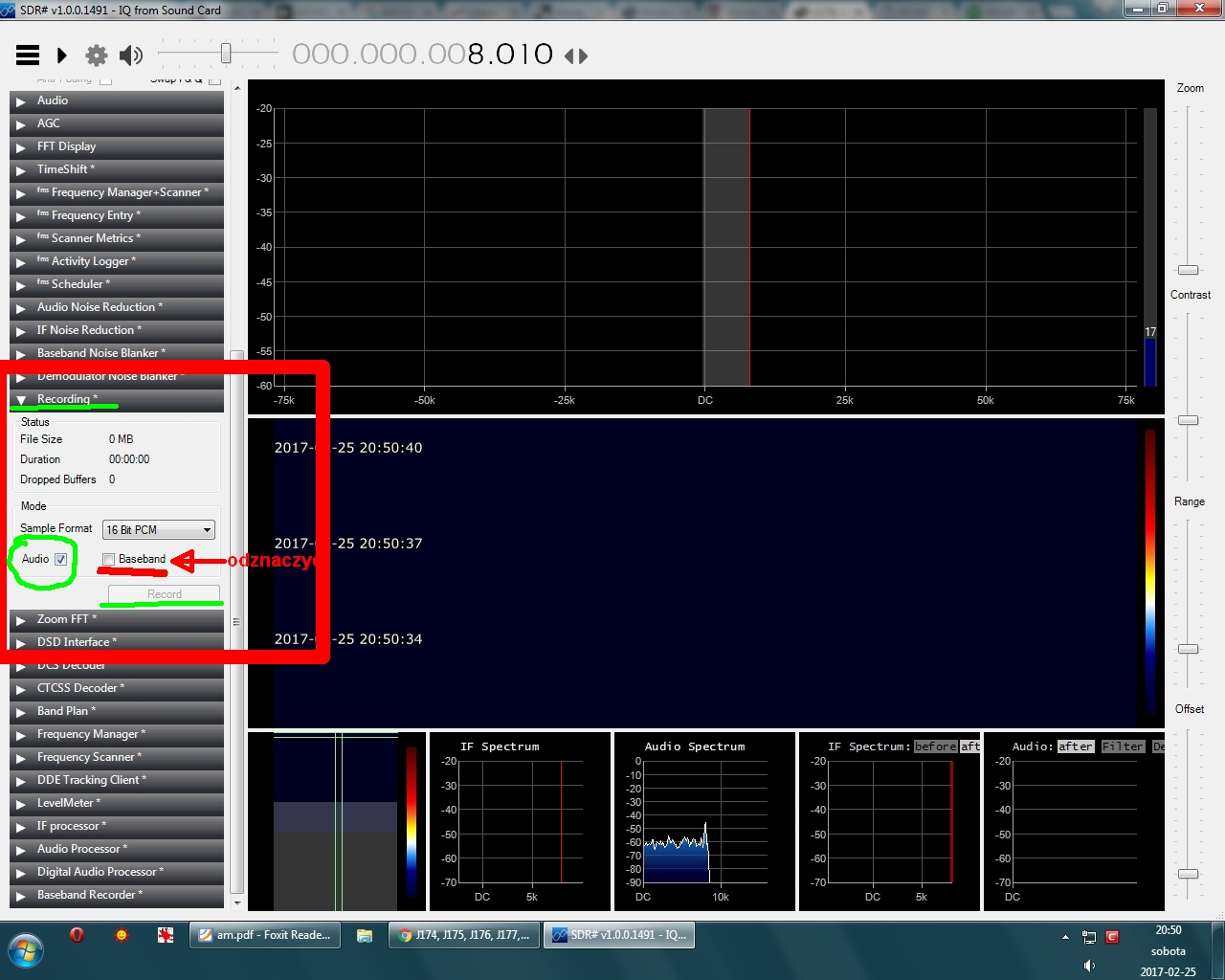
Task: Adjust the Offset slider
Action: click(x=1188, y=874)
